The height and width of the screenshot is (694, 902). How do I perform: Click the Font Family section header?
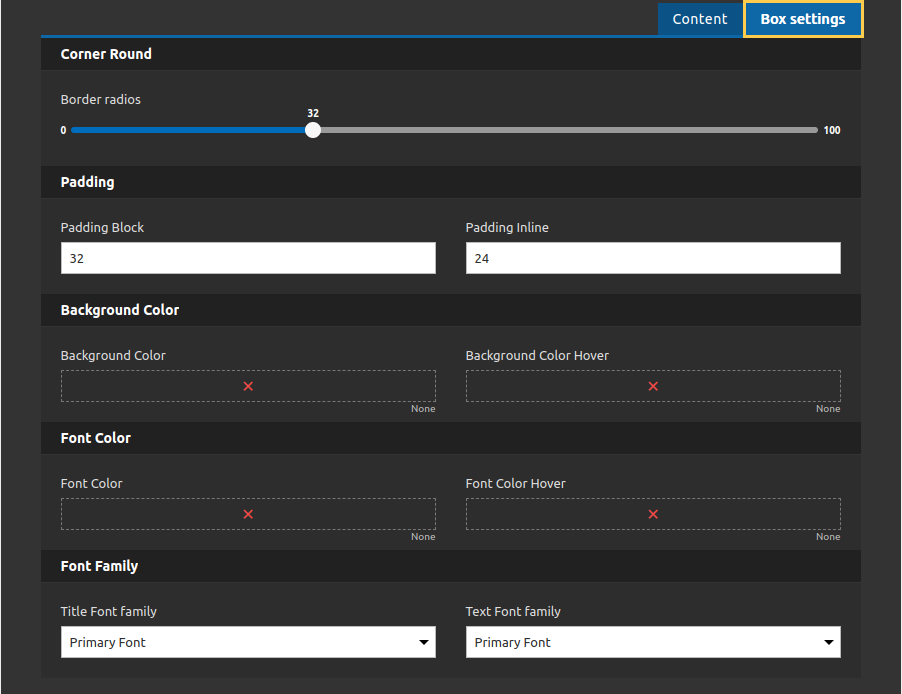(x=451, y=566)
